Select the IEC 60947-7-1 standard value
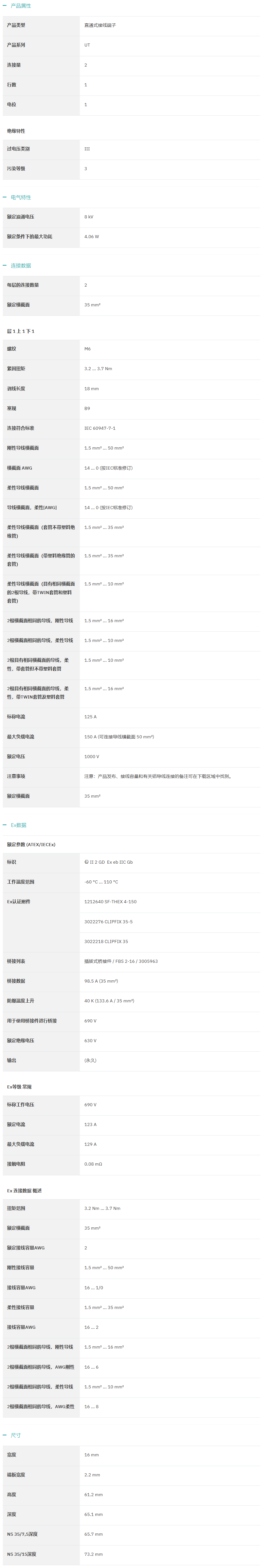The image size is (262, 1568). (x=100, y=429)
